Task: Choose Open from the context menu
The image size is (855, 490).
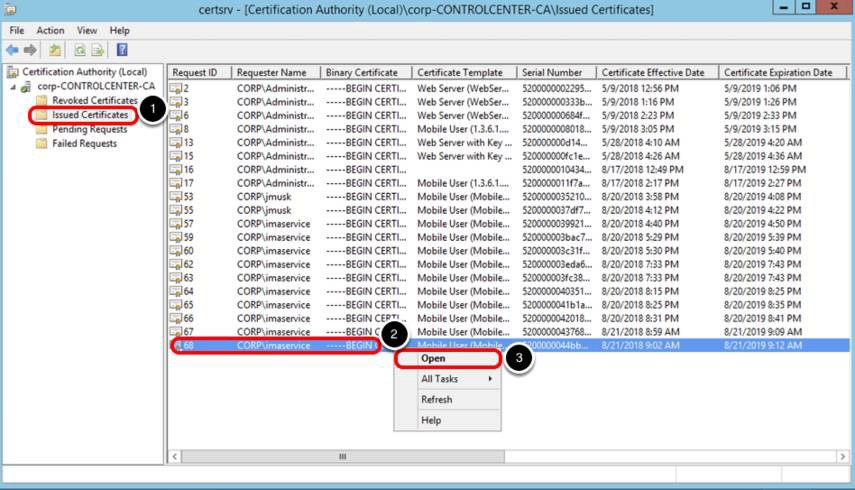Action: 447,359
